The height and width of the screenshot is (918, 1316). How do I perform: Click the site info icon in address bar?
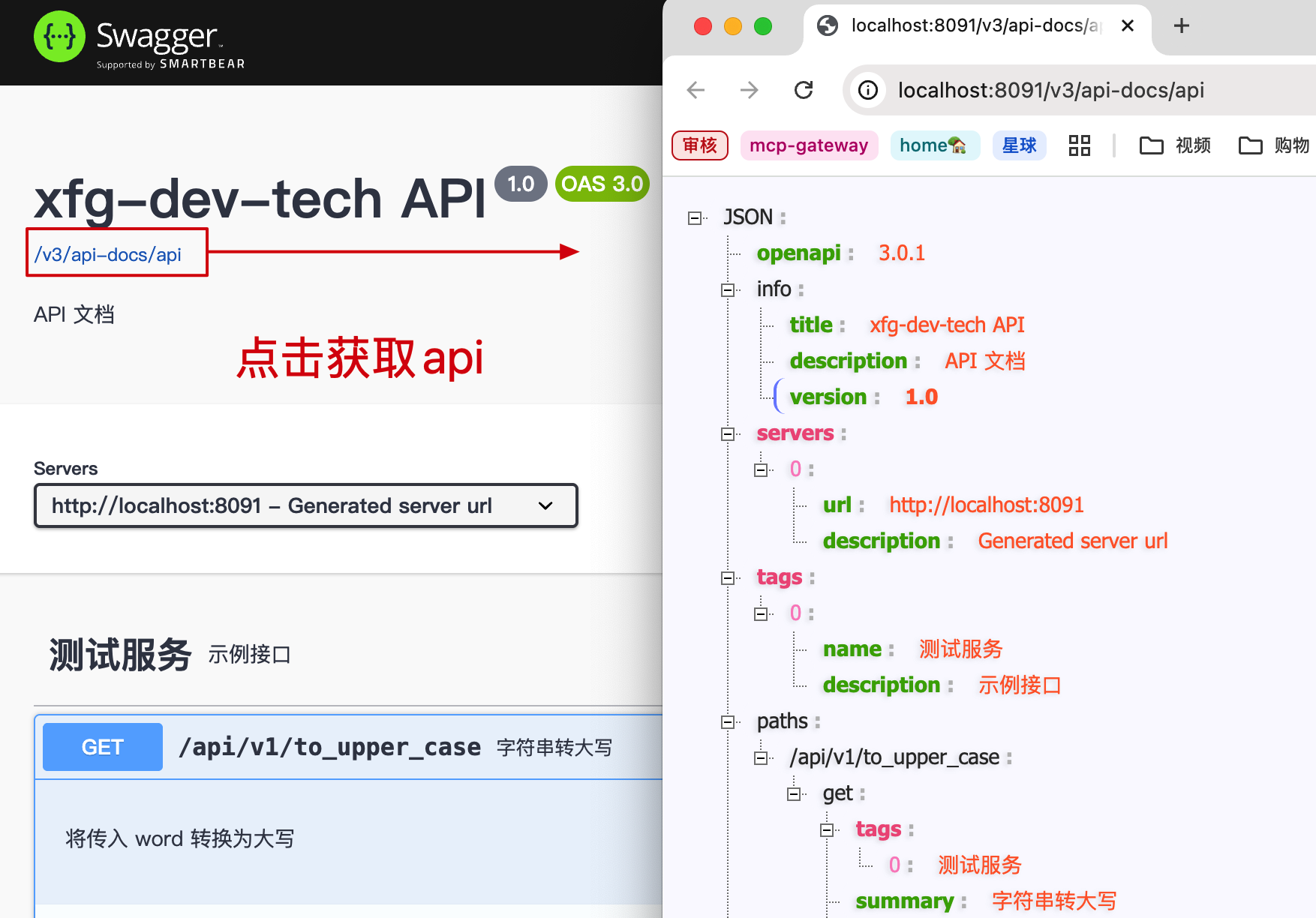868,91
